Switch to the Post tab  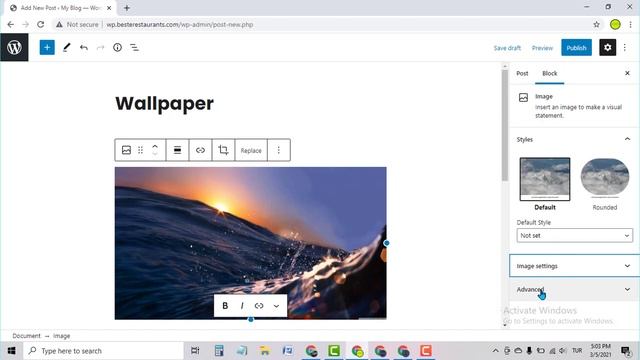(x=522, y=73)
